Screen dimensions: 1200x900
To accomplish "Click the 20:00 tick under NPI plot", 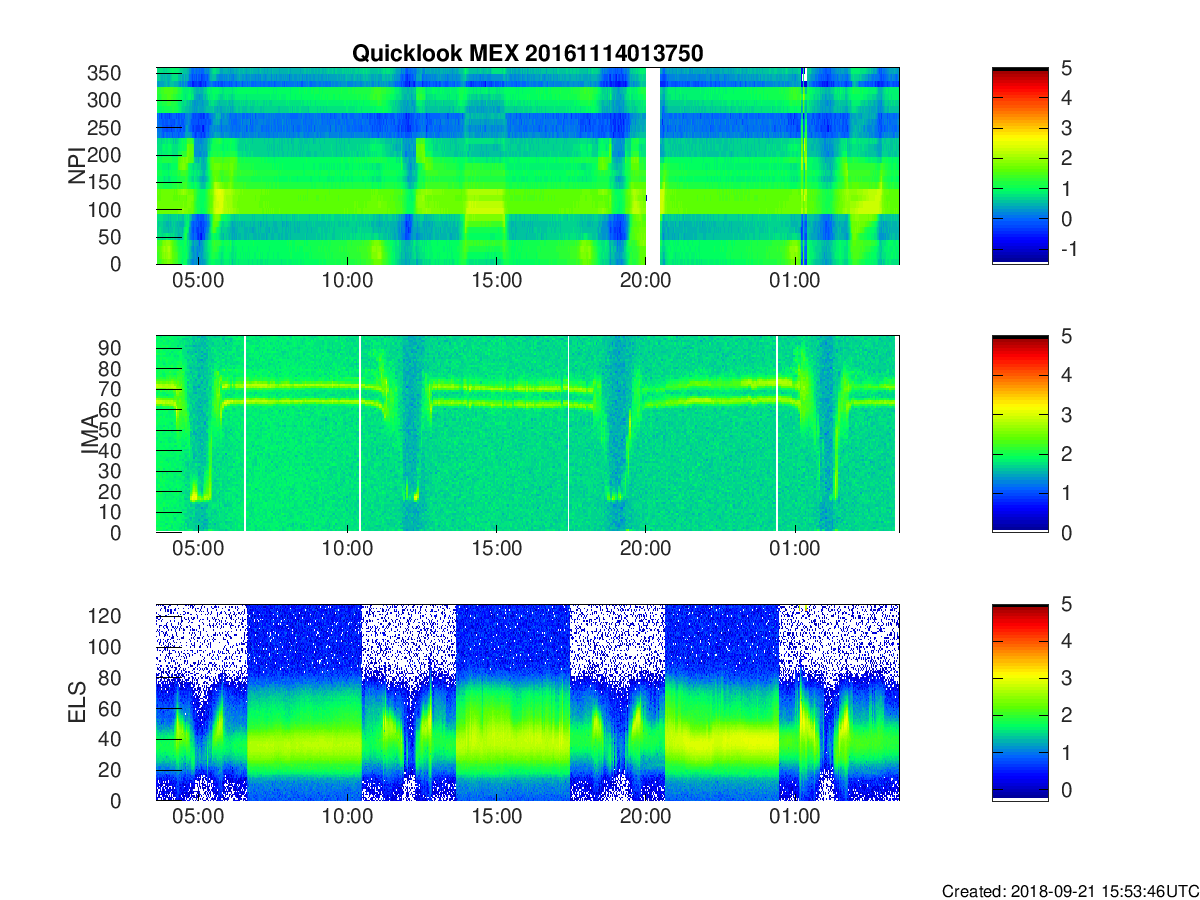I will (645, 281).
